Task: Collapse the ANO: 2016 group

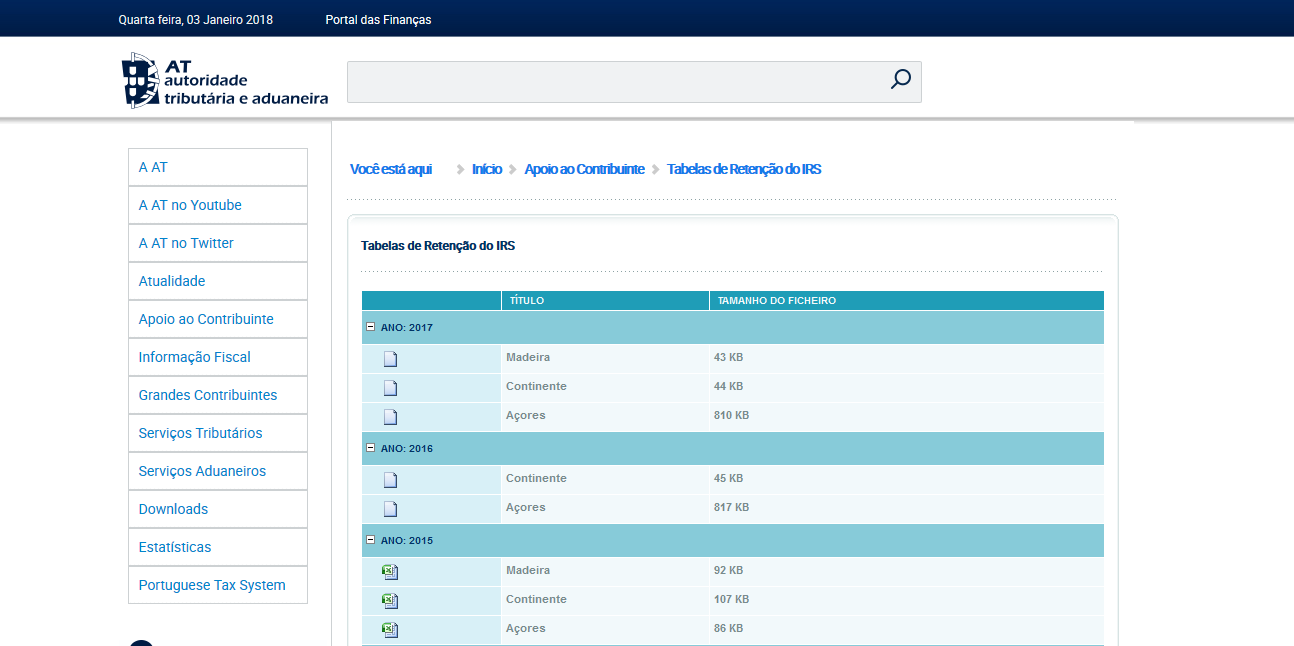Action: click(370, 448)
